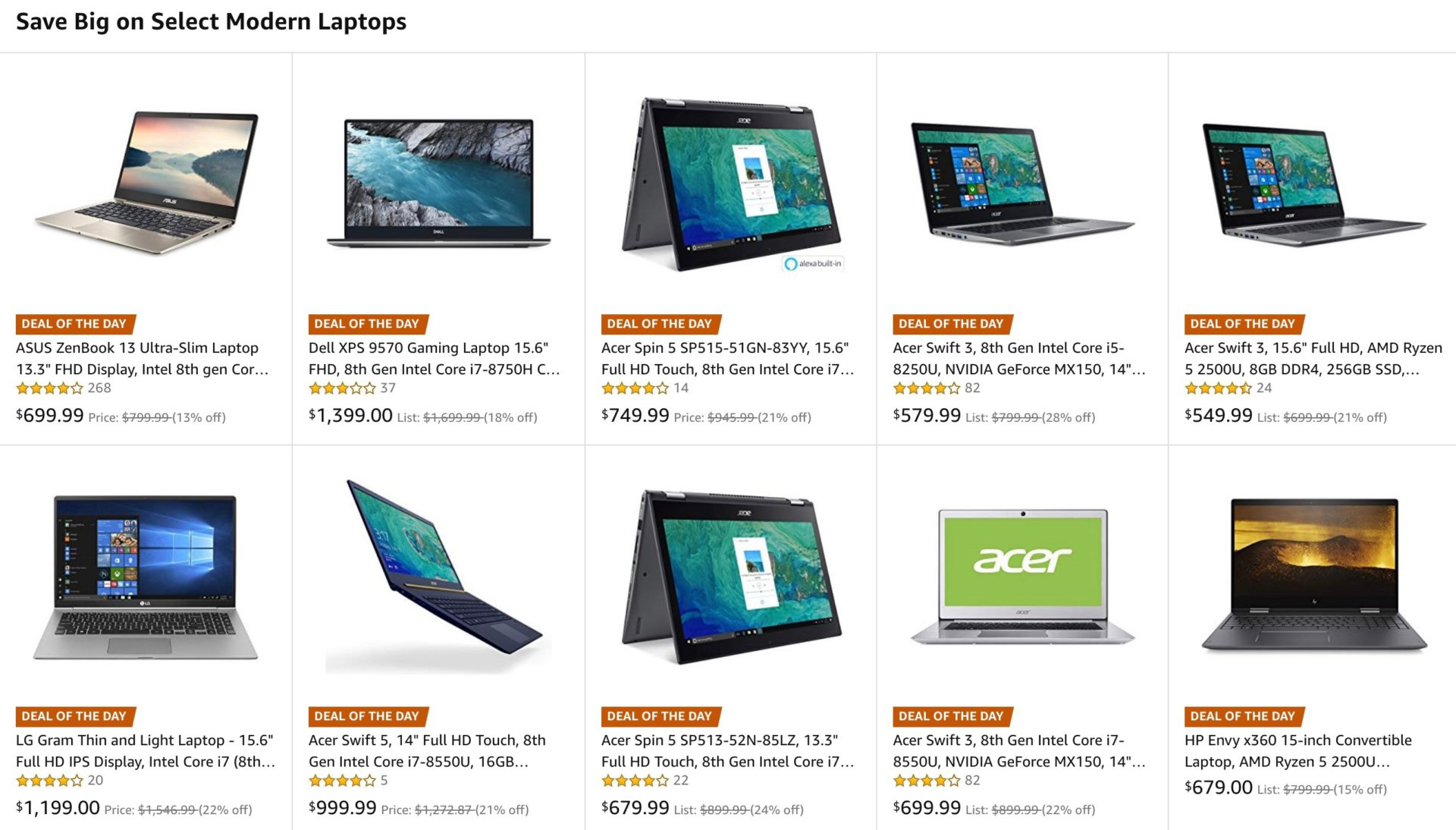Screen dimensions: 1456x830
Task: Open the ASUS ZenBook 13 product image
Action: (146, 183)
